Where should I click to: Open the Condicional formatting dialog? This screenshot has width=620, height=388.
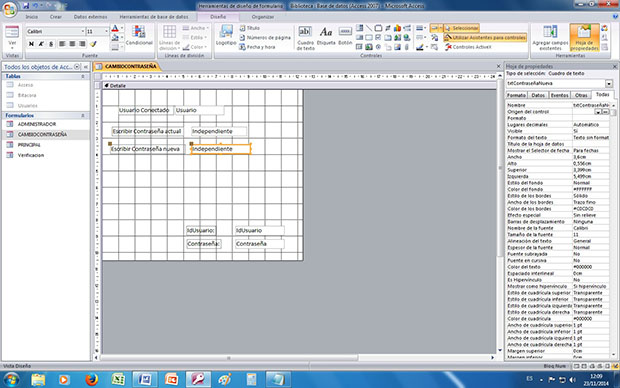point(139,36)
